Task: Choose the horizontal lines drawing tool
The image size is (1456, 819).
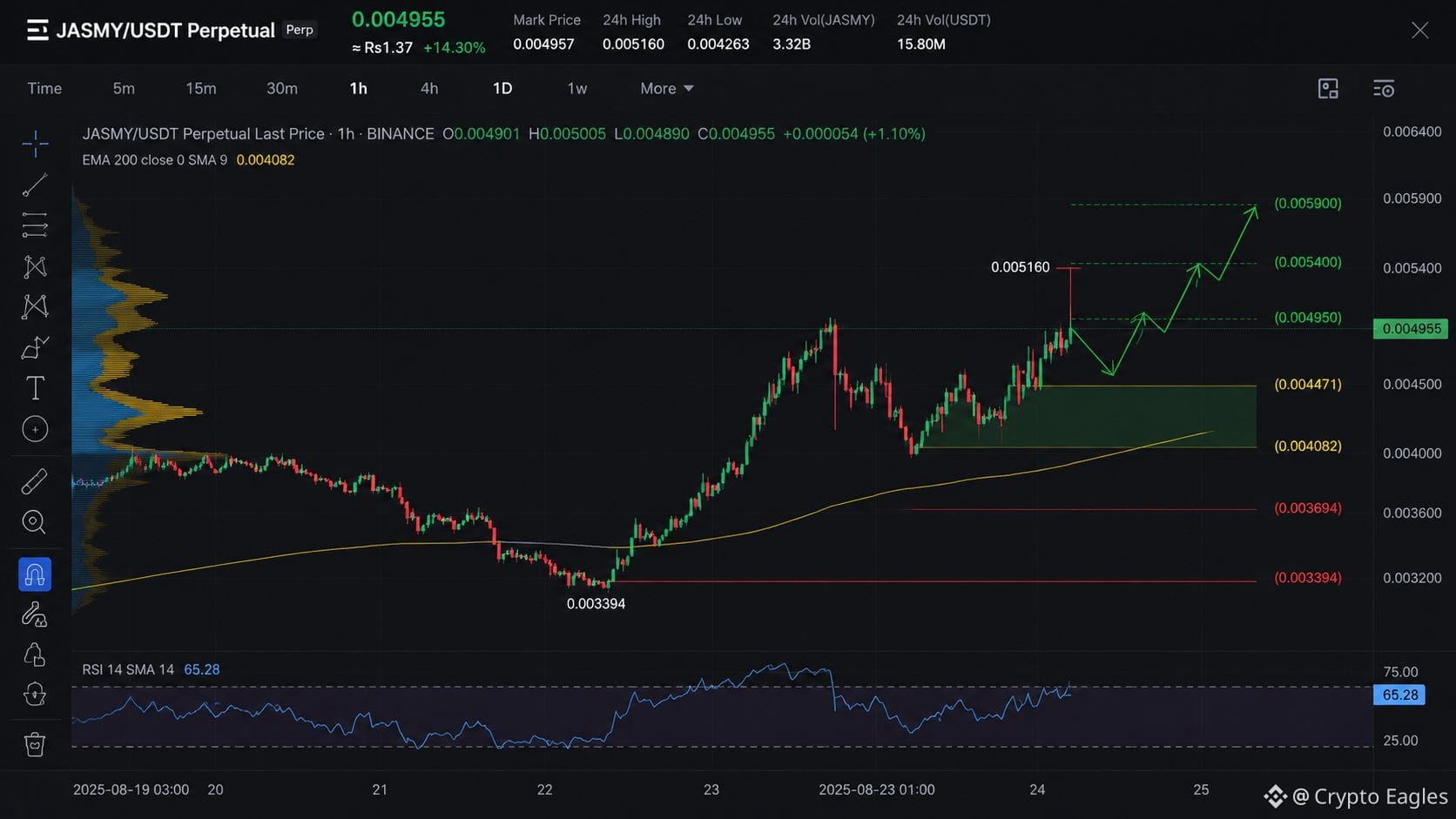Action: click(x=35, y=225)
